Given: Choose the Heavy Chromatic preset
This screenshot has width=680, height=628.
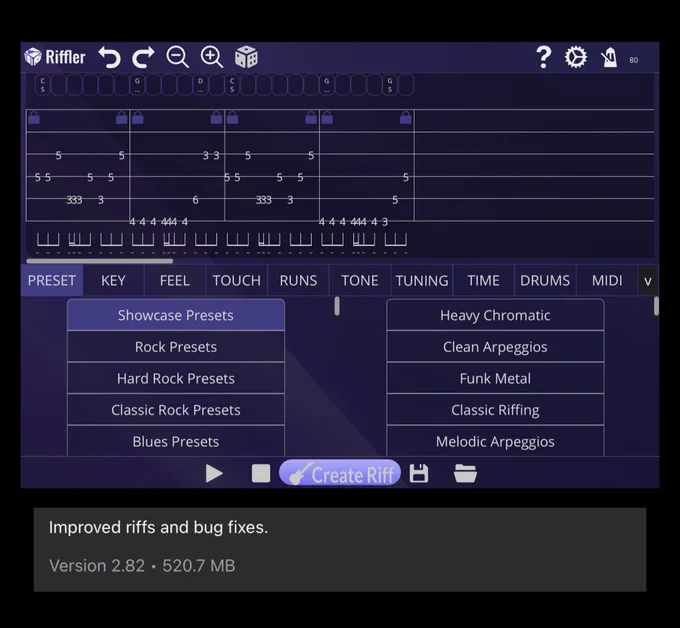Looking at the screenshot, I should [x=495, y=315].
